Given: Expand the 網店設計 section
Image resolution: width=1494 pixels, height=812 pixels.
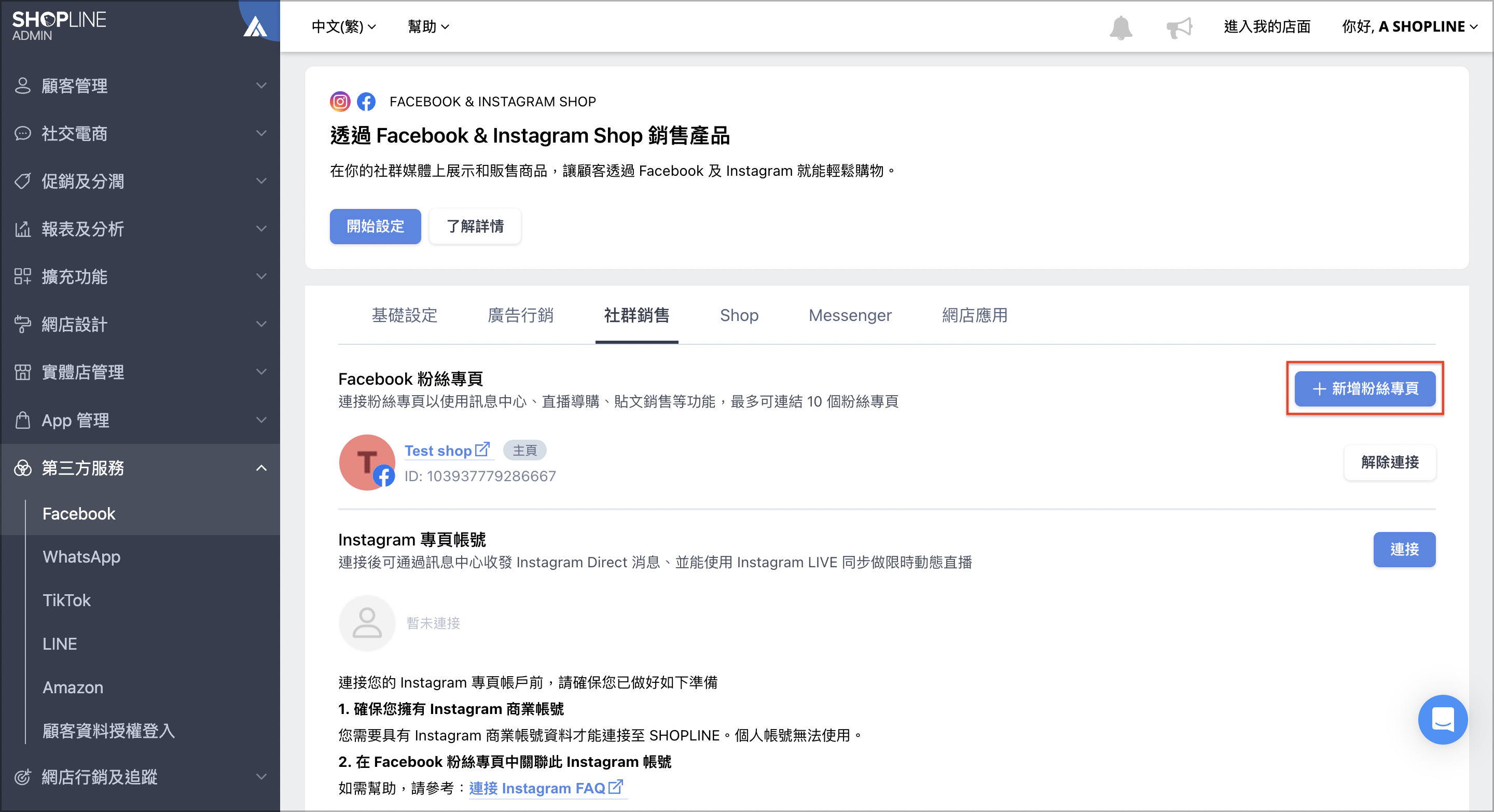Looking at the screenshot, I should click(x=141, y=324).
